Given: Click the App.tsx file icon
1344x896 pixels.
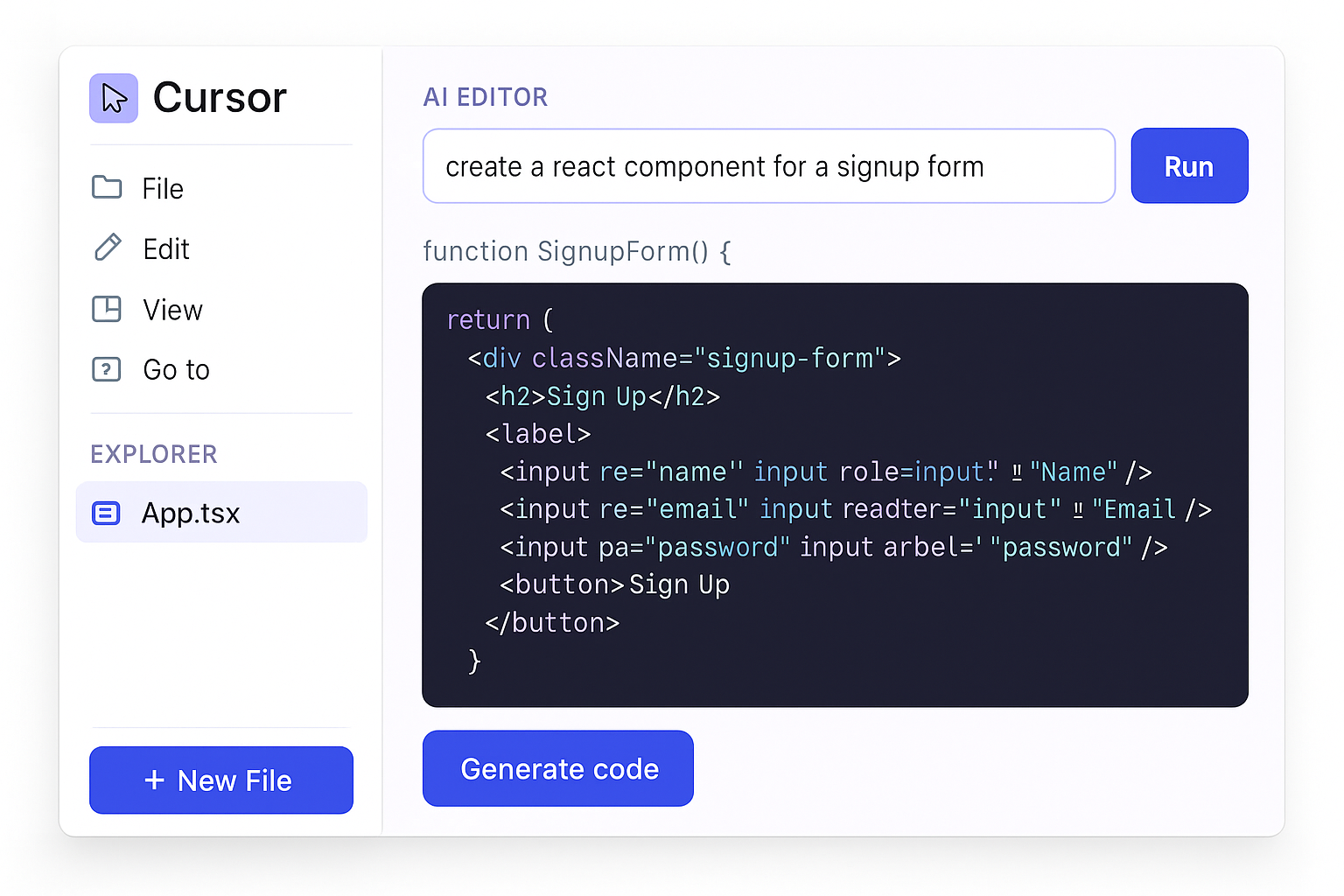Looking at the screenshot, I should (x=106, y=513).
